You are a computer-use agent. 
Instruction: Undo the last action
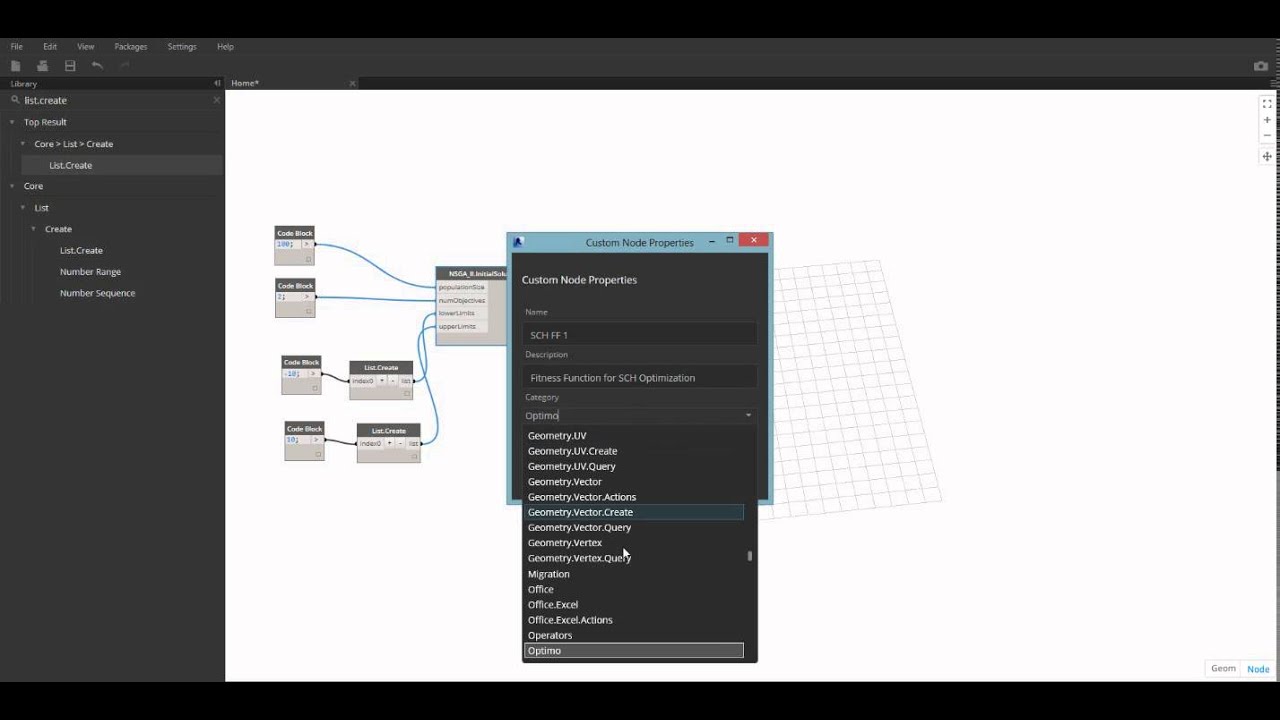pos(97,65)
